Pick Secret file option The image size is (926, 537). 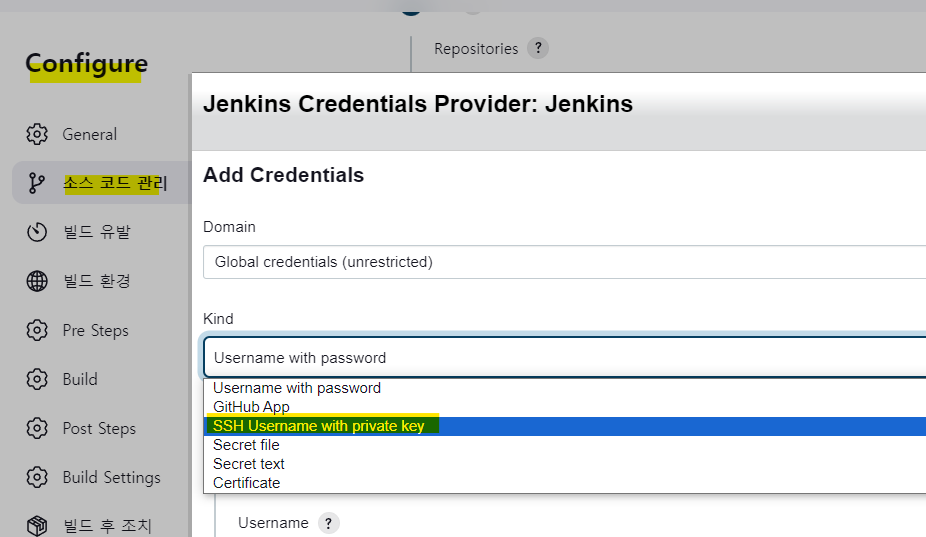pos(565,445)
